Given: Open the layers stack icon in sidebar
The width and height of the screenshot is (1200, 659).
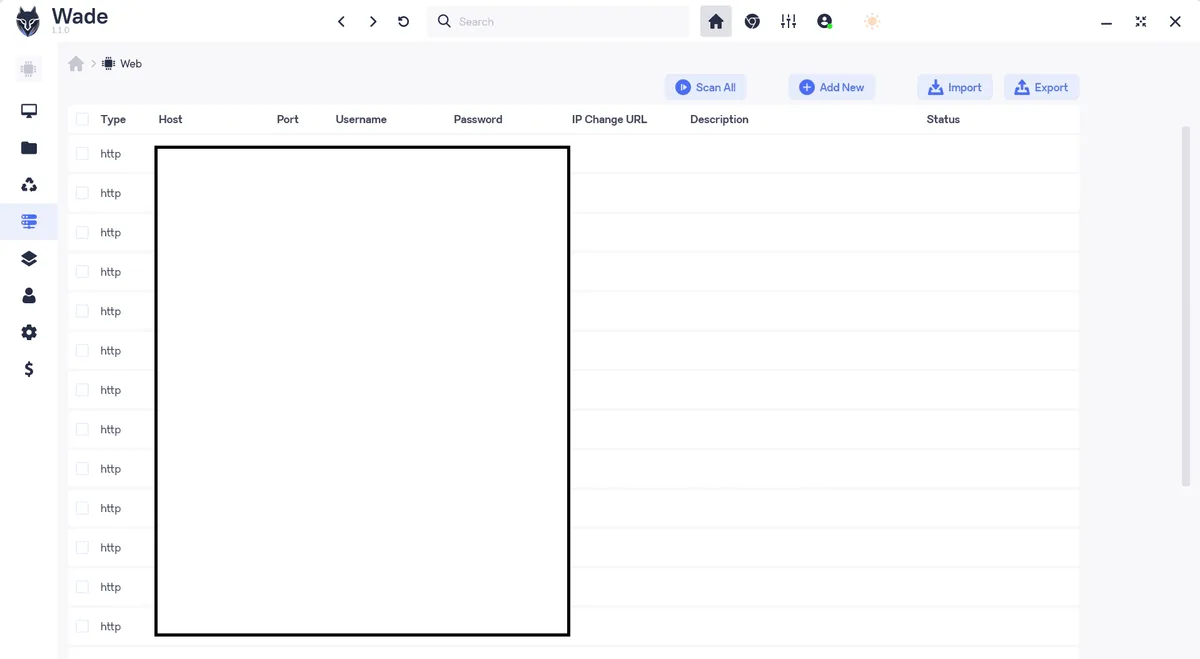Looking at the screenshot, I should (x=29, y=259).
